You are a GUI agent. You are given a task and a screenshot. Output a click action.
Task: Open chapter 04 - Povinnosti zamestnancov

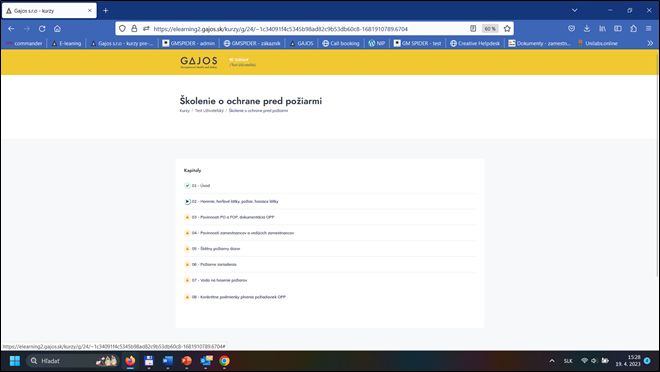click(243, 233)
